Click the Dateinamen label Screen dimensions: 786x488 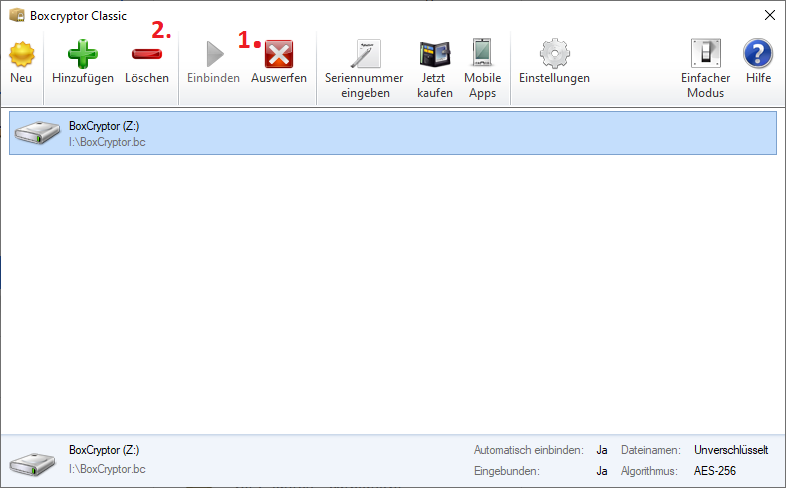[651, 450]
